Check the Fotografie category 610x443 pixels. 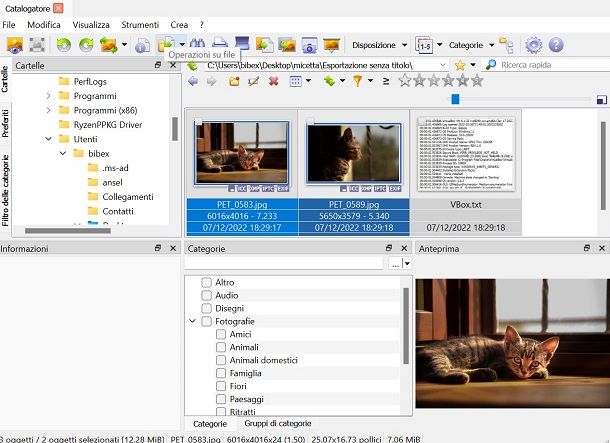[207, 321]
